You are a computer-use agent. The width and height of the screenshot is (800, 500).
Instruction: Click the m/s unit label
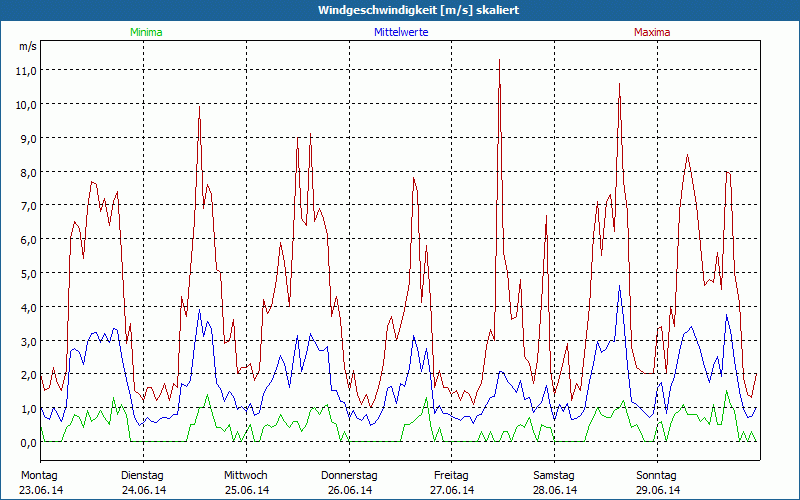click(27, 46)
